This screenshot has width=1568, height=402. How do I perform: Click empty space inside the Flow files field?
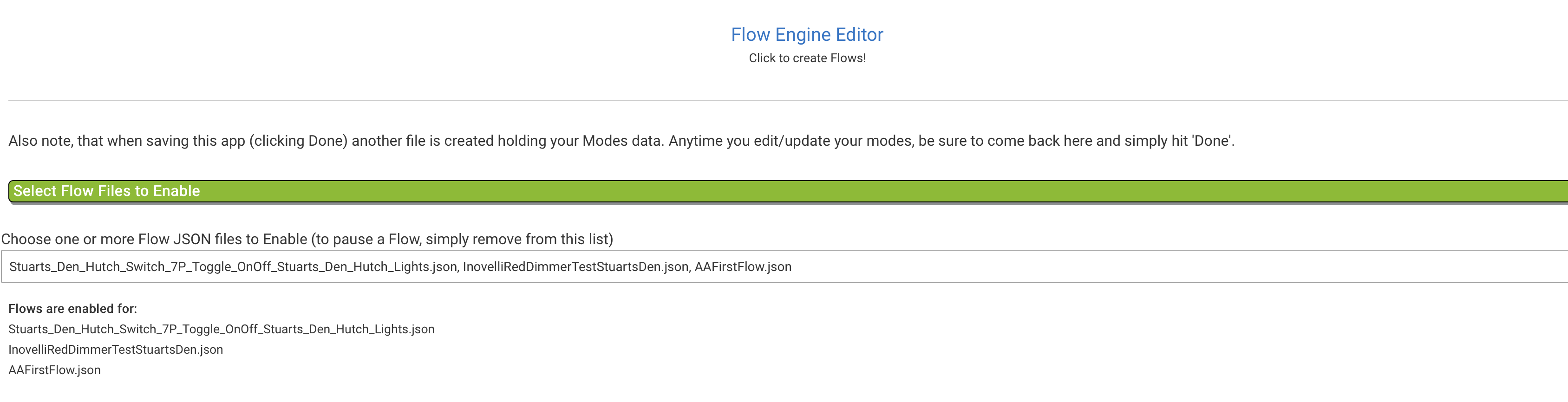(x=1156, y=267)
